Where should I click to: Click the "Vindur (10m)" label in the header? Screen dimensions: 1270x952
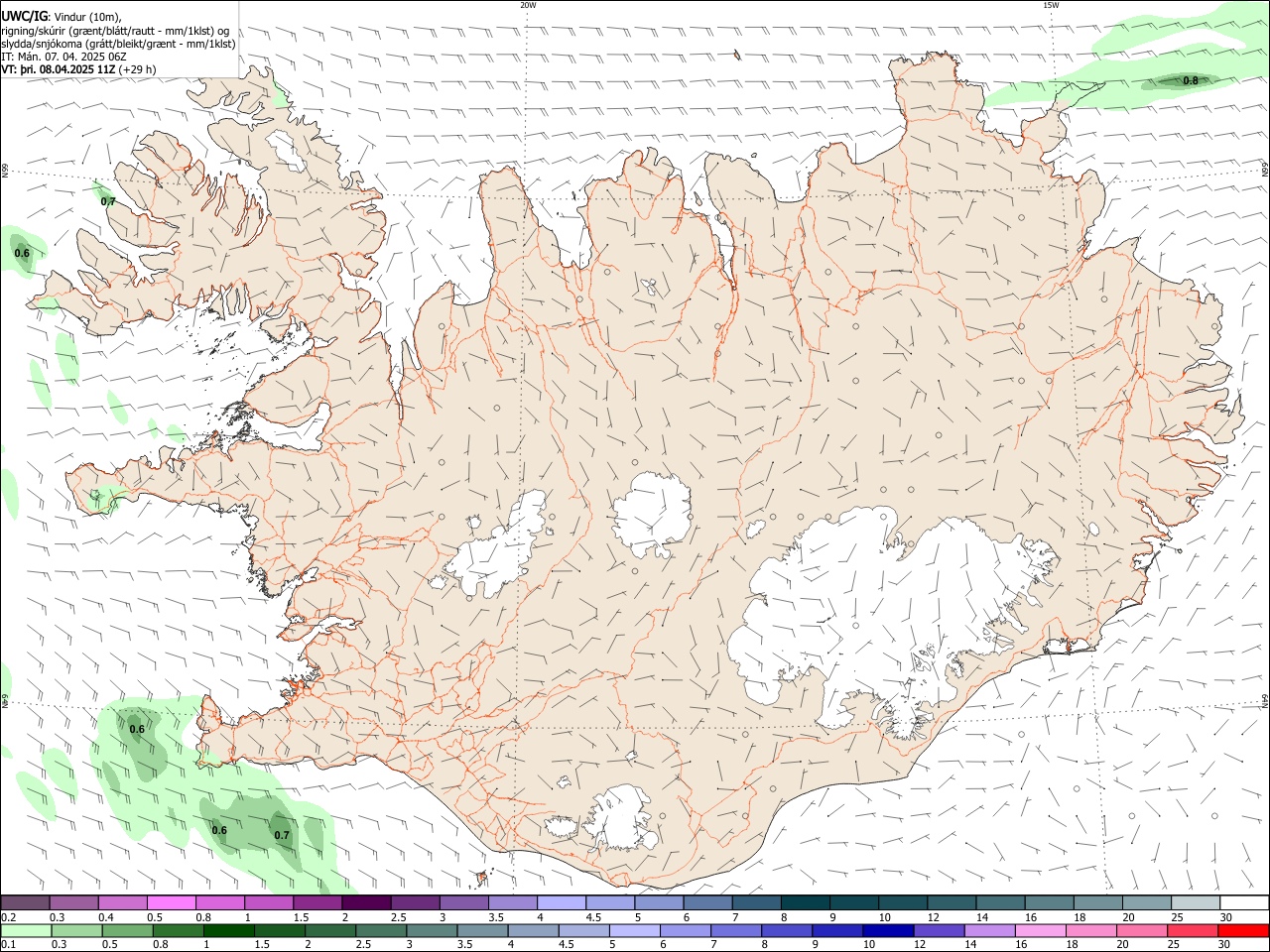[86, 18]
